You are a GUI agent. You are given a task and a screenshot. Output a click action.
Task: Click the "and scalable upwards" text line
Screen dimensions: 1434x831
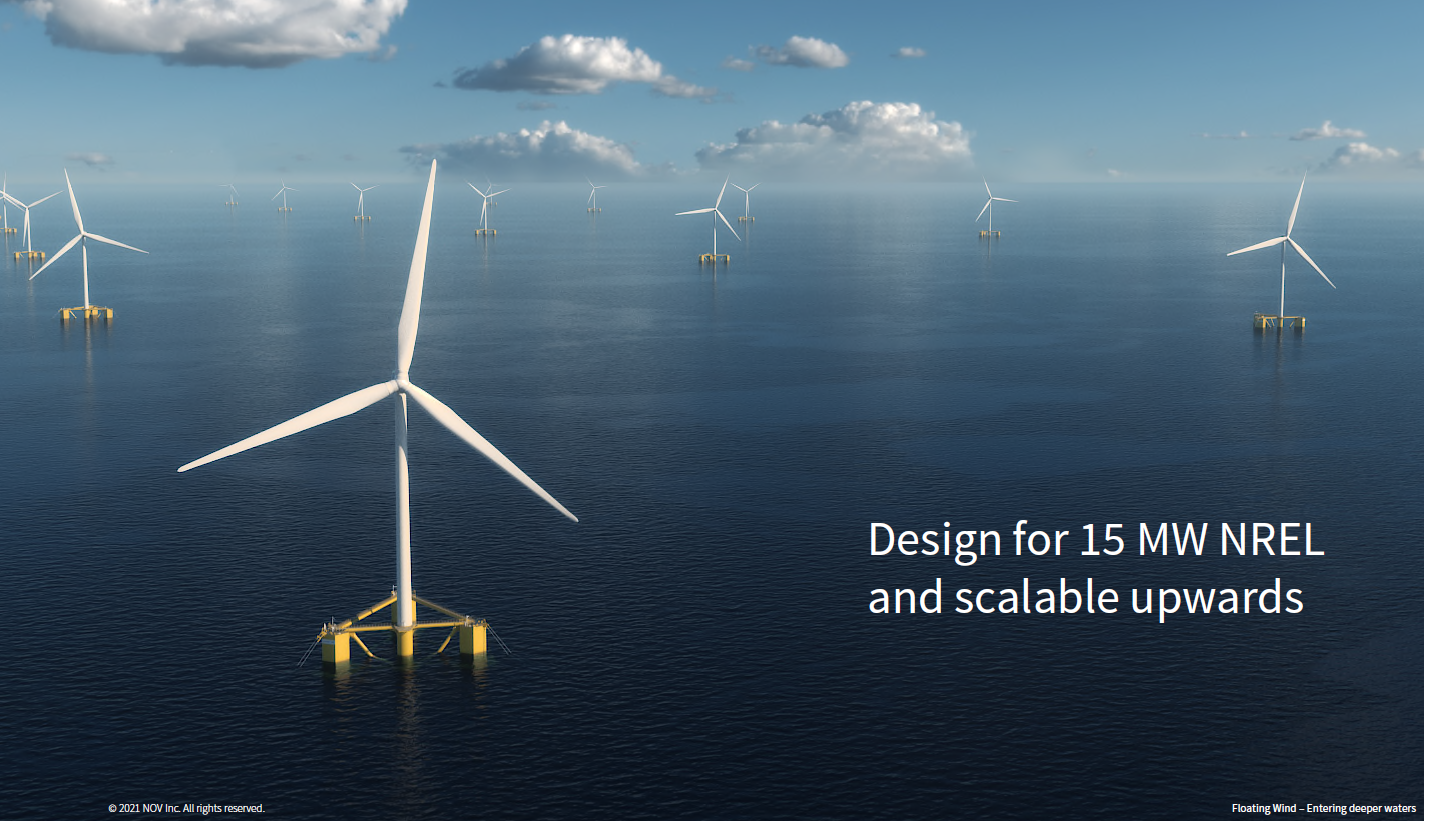tap(1086, 598)
